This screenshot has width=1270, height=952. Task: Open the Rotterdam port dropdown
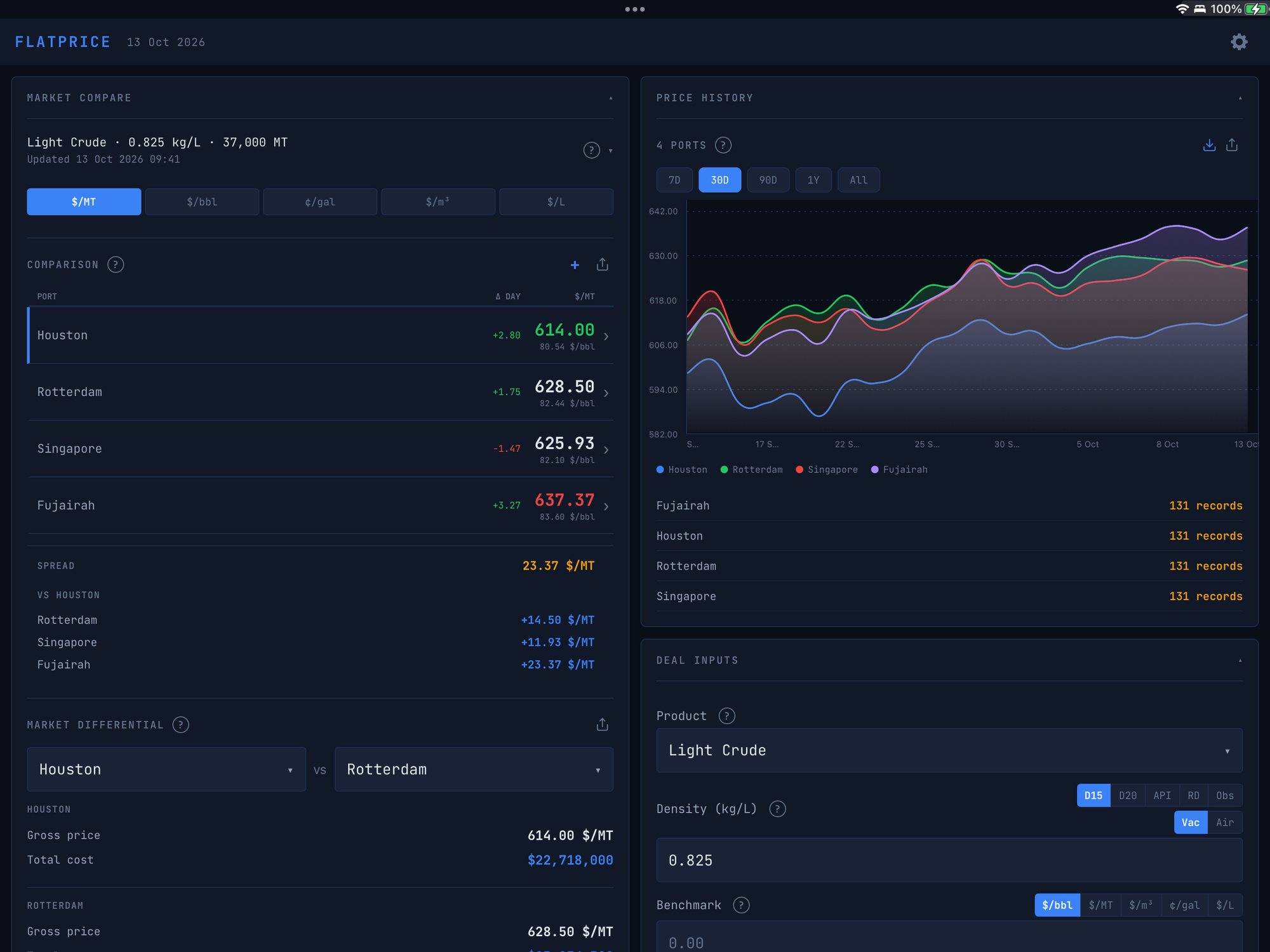(x=474, y=769)
